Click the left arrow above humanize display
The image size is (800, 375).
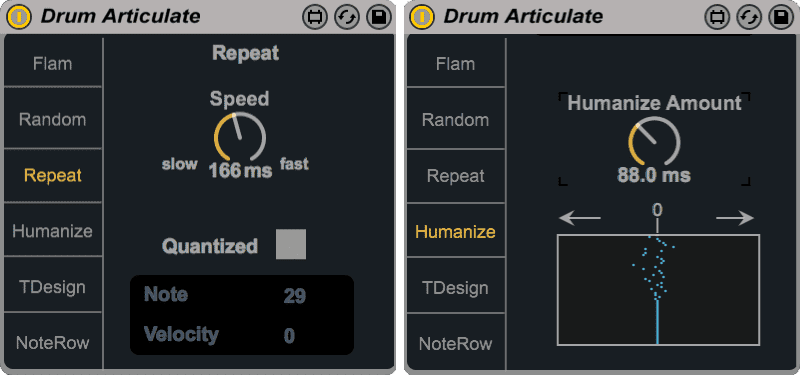(580, 218)
